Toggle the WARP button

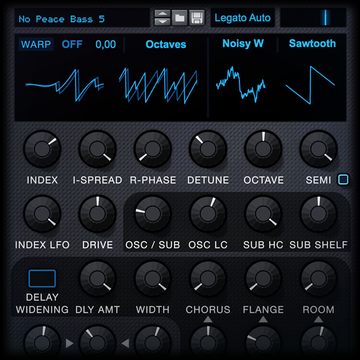[36, 44]
